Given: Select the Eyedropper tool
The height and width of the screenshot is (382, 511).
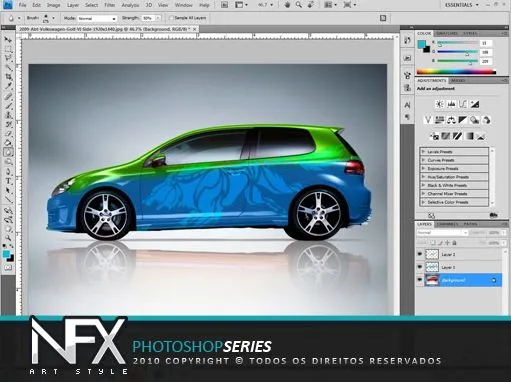Looking at the screenshot, I should (x=8, y=86).
